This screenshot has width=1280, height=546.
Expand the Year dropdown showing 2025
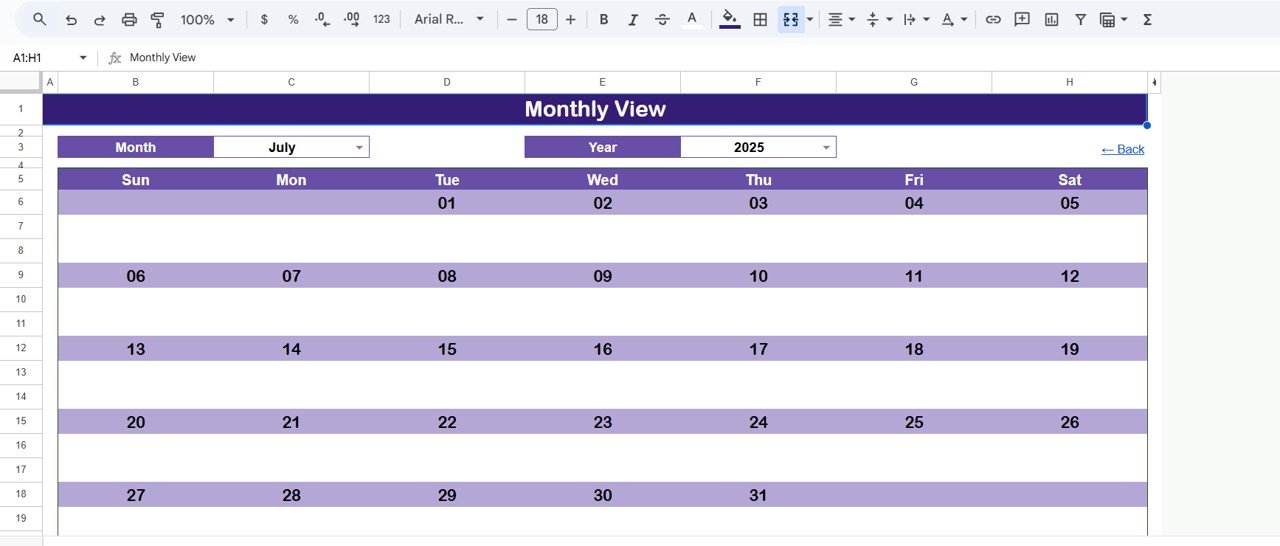[x=826, y=148]
